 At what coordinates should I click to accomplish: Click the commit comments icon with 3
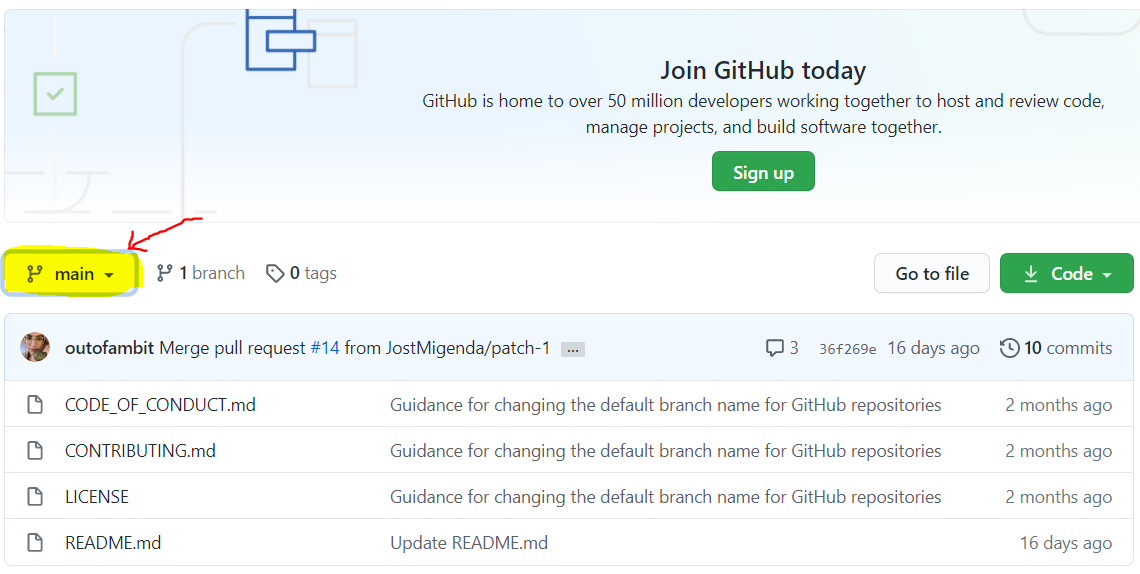pos(782,348)
